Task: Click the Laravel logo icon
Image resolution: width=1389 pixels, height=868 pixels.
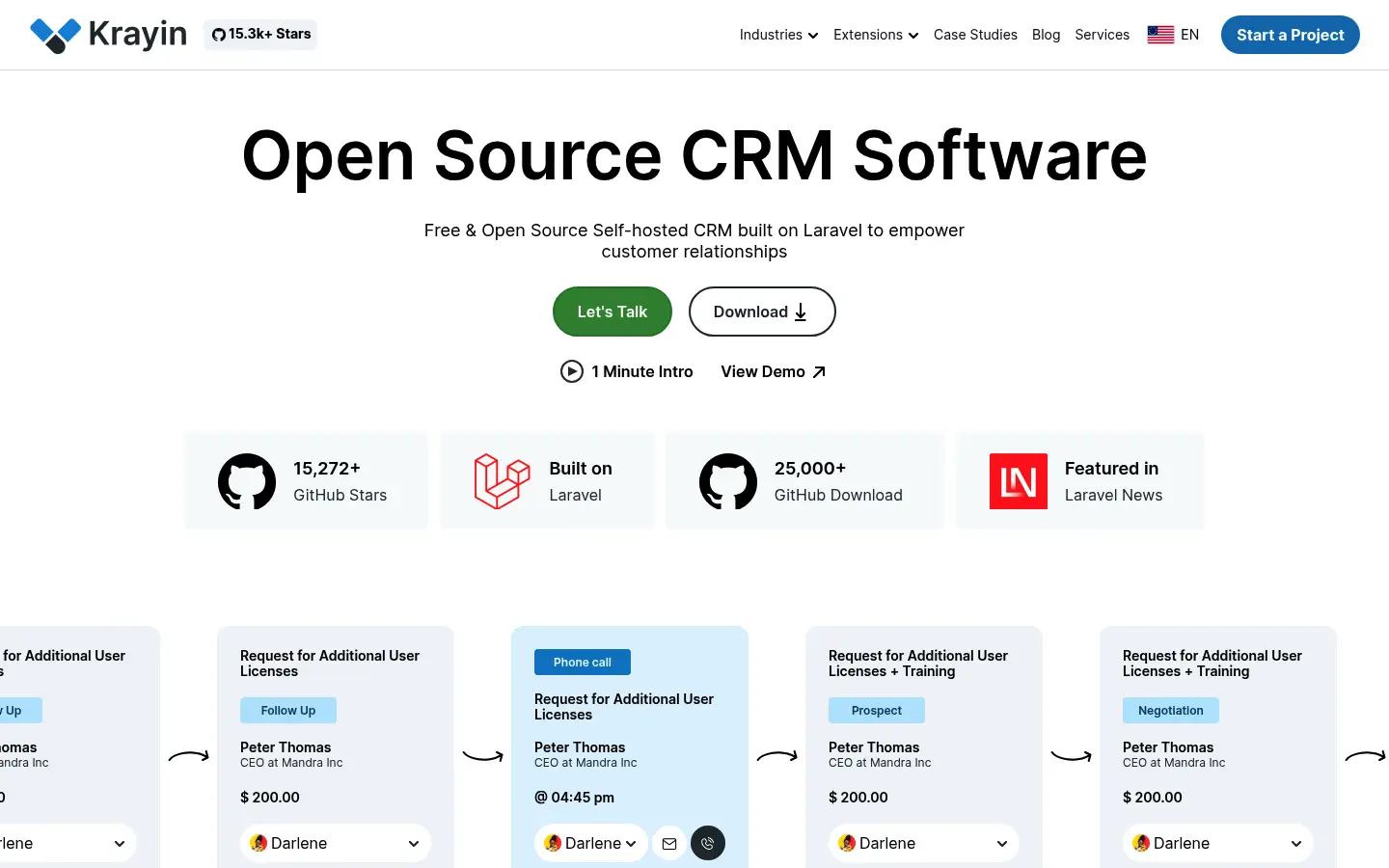Action: [x=503, y=481]
